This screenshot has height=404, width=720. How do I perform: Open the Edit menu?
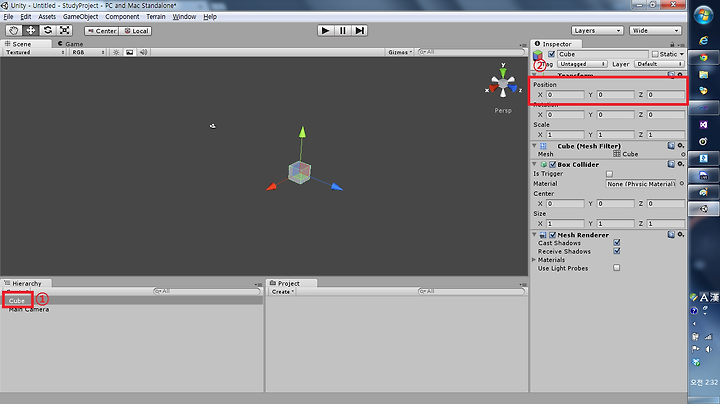click(x=26, y=17)
